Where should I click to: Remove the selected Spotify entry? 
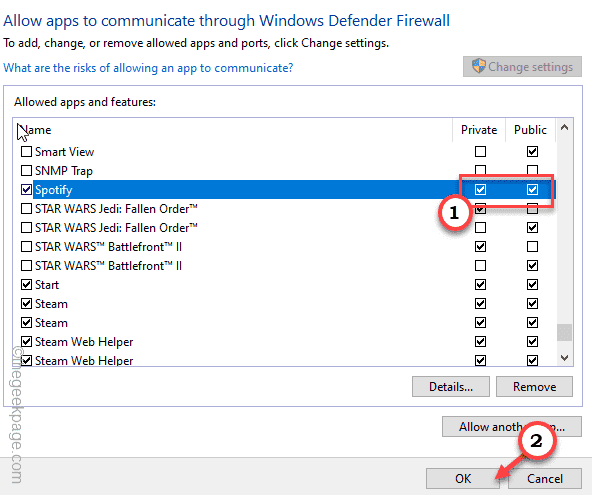click(x=534, y=387)
